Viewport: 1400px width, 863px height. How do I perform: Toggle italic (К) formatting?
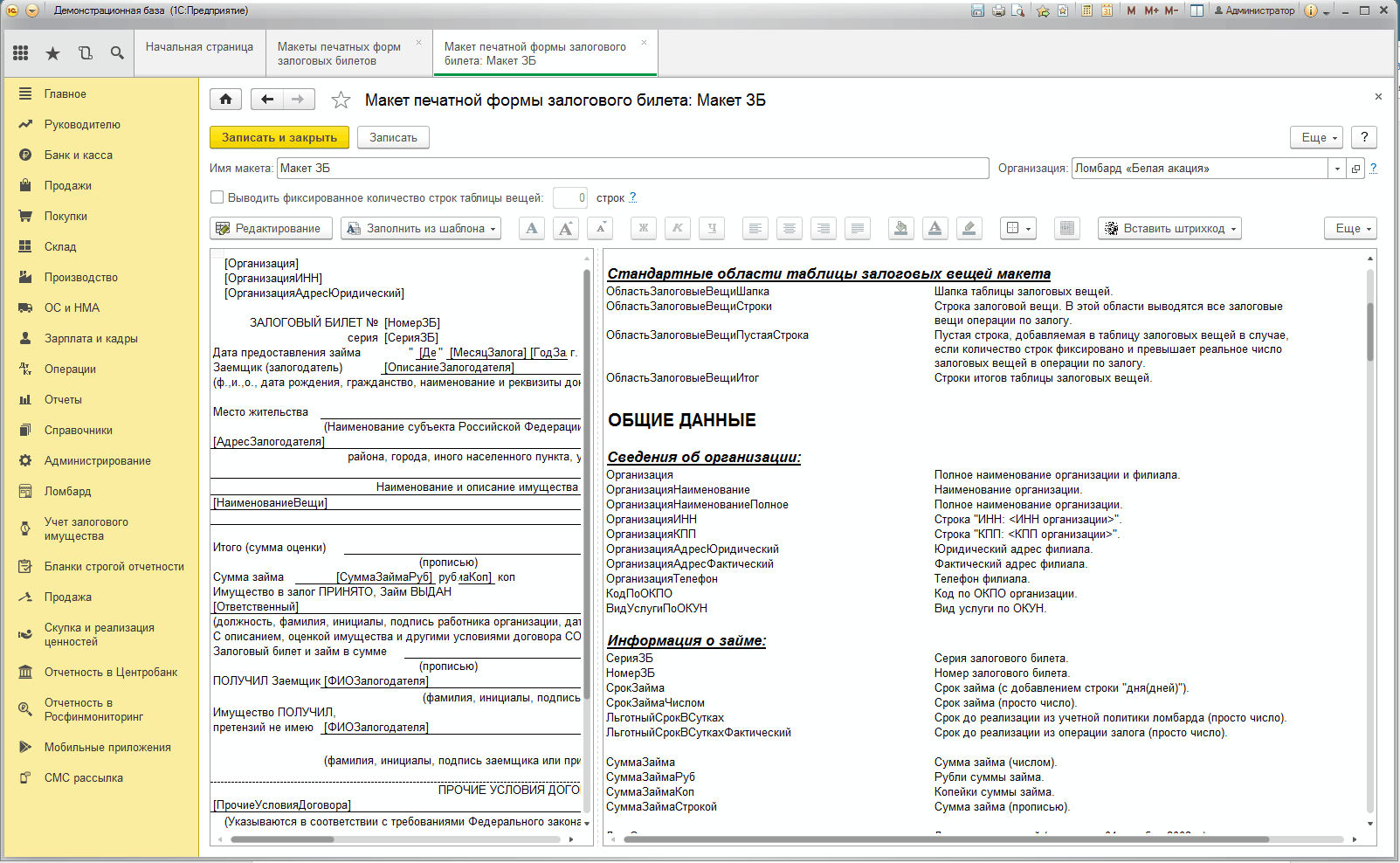(x=678, y=228)
